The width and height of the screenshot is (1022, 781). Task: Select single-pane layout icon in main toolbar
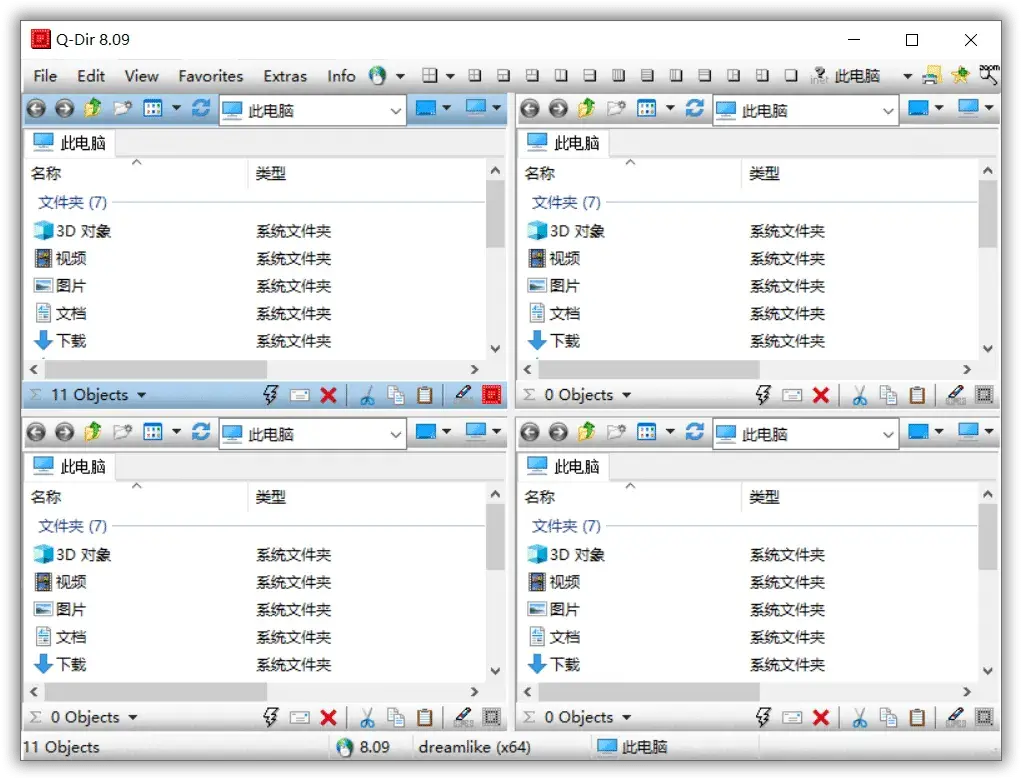pyautogui.click(x=791, y=76)
